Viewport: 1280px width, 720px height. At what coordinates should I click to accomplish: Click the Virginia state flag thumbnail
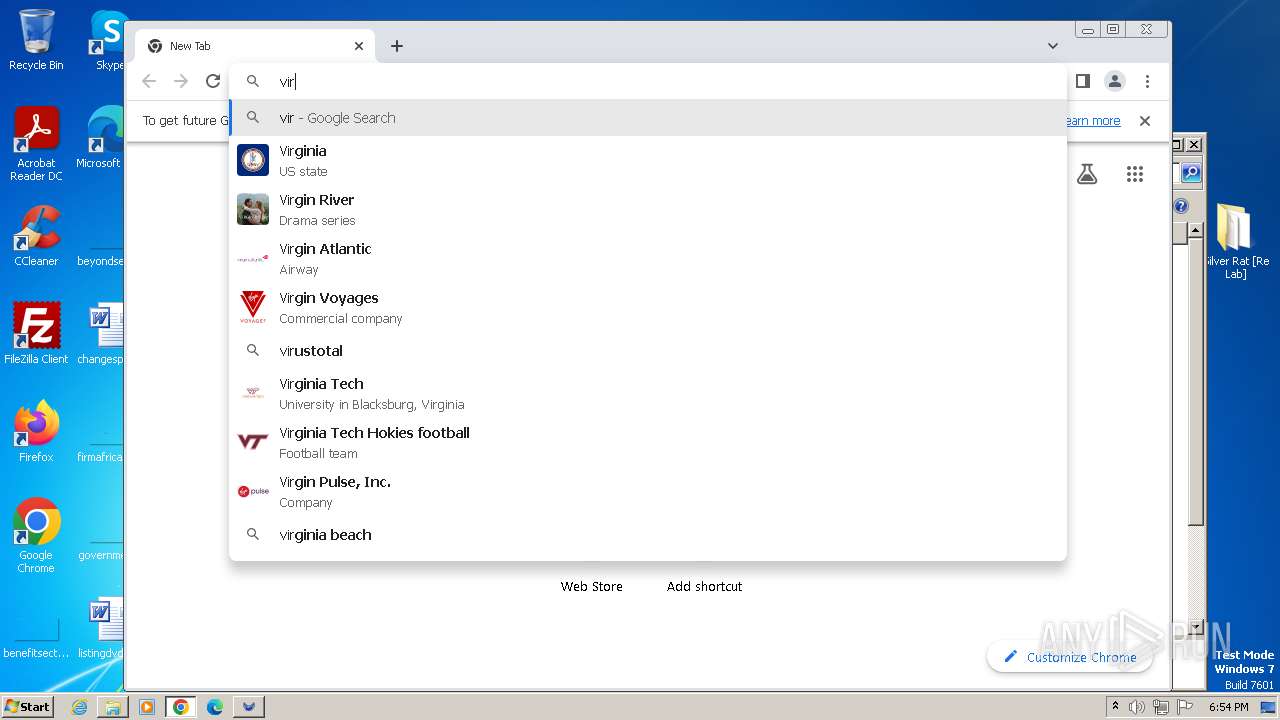coord(253,160)
